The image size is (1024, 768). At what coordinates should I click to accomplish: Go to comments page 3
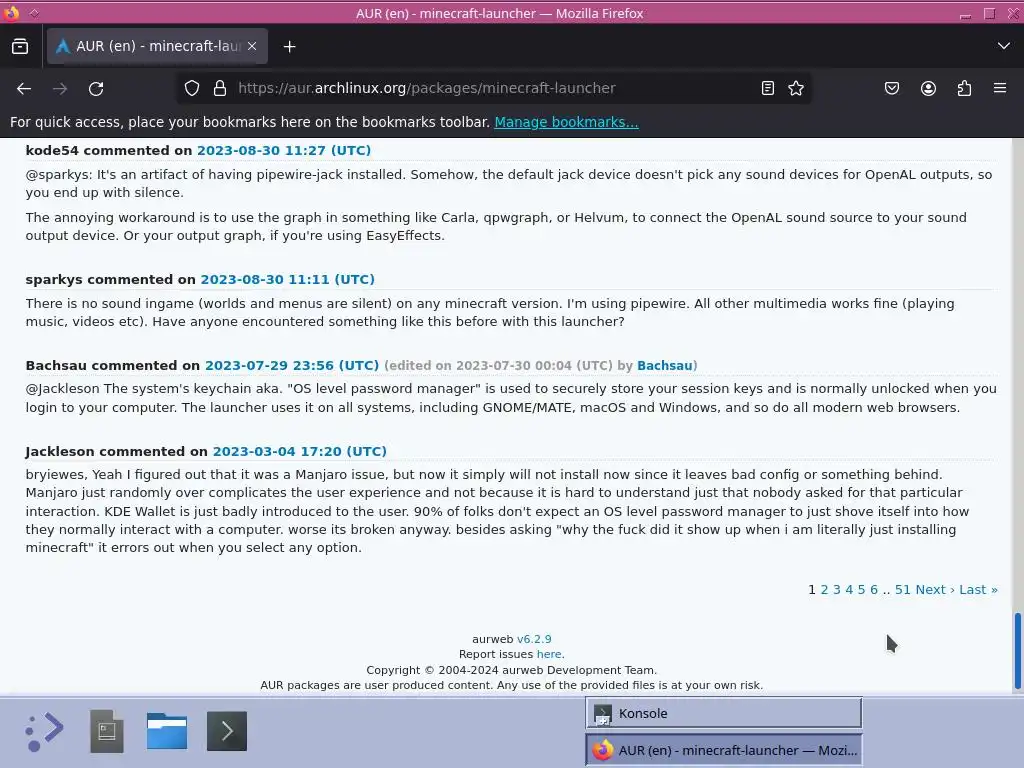(837, 590)
